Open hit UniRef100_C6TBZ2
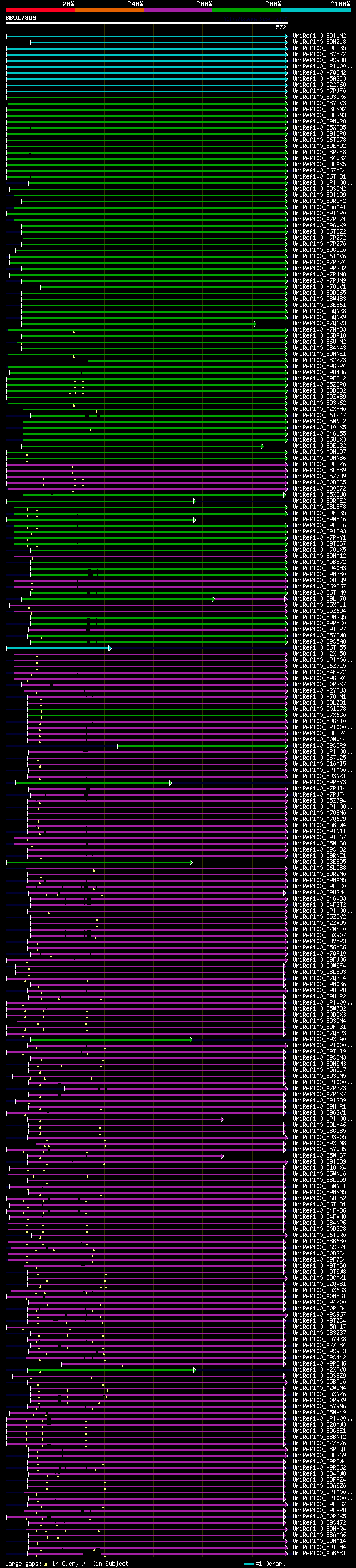This screenshot has width=356, height=1568. [x=319, y=231]
